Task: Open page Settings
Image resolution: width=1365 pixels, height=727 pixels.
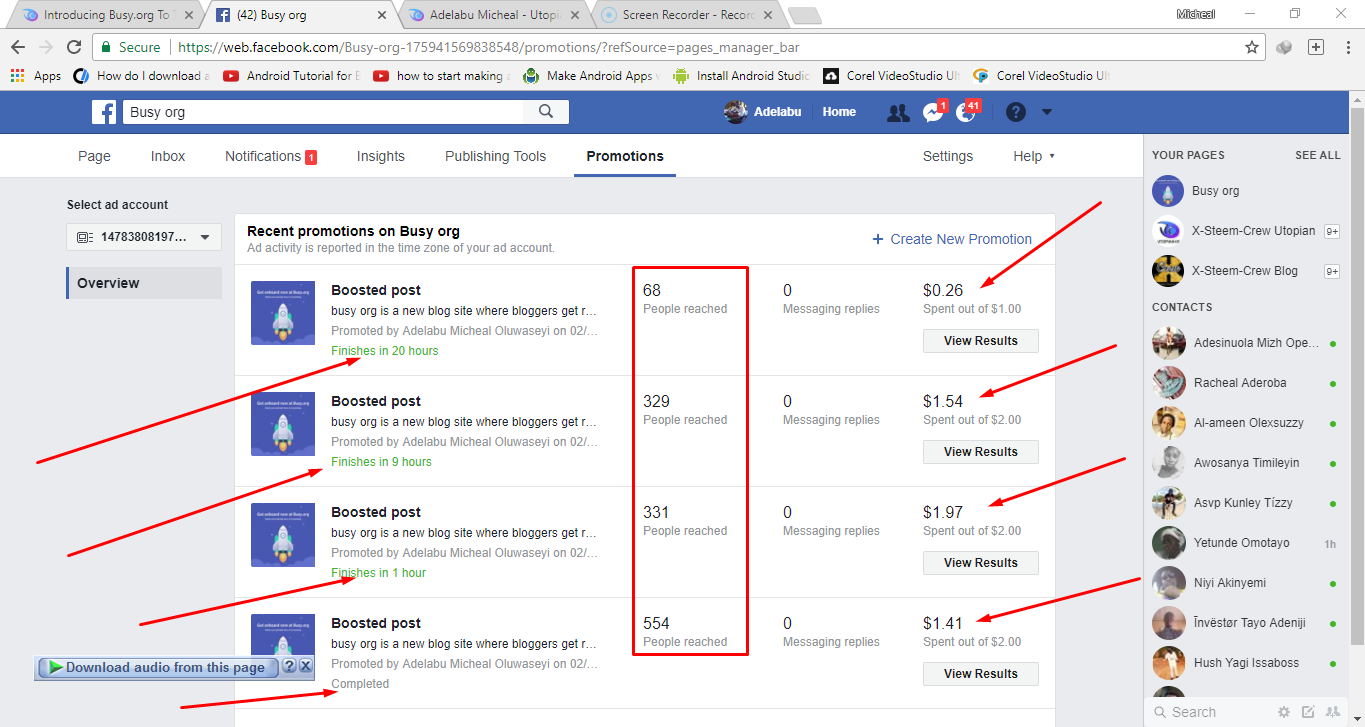Action: (948, 156)
